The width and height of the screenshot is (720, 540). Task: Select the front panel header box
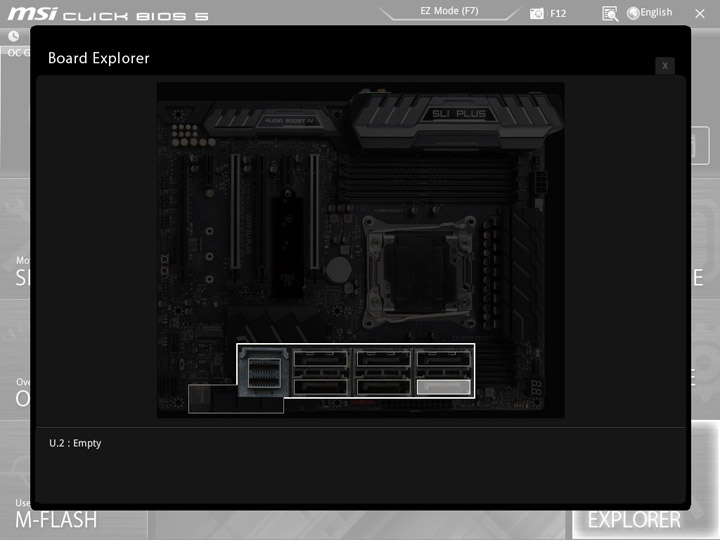[236, 399]
